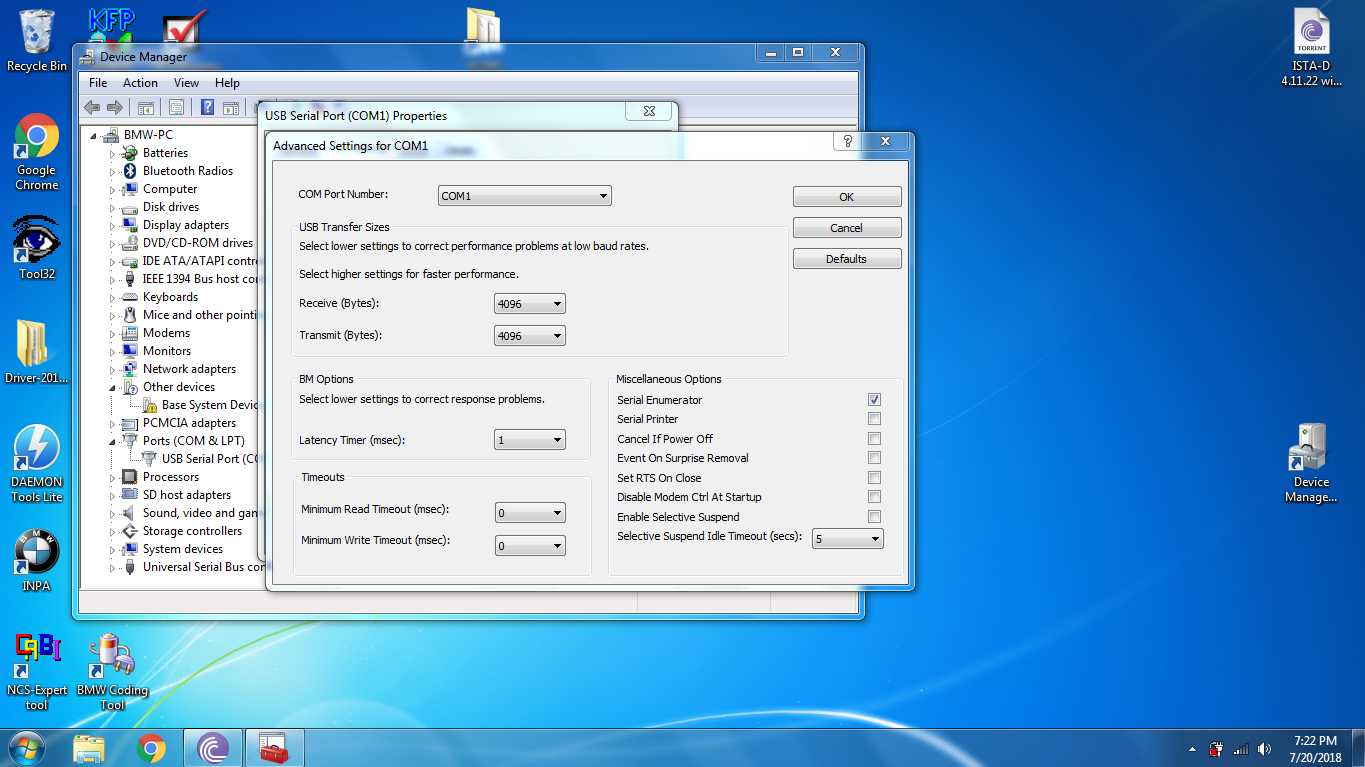1365x767 pixels.
Task: Click OK in Advanced Settings dialog
Action: (847, 197)
